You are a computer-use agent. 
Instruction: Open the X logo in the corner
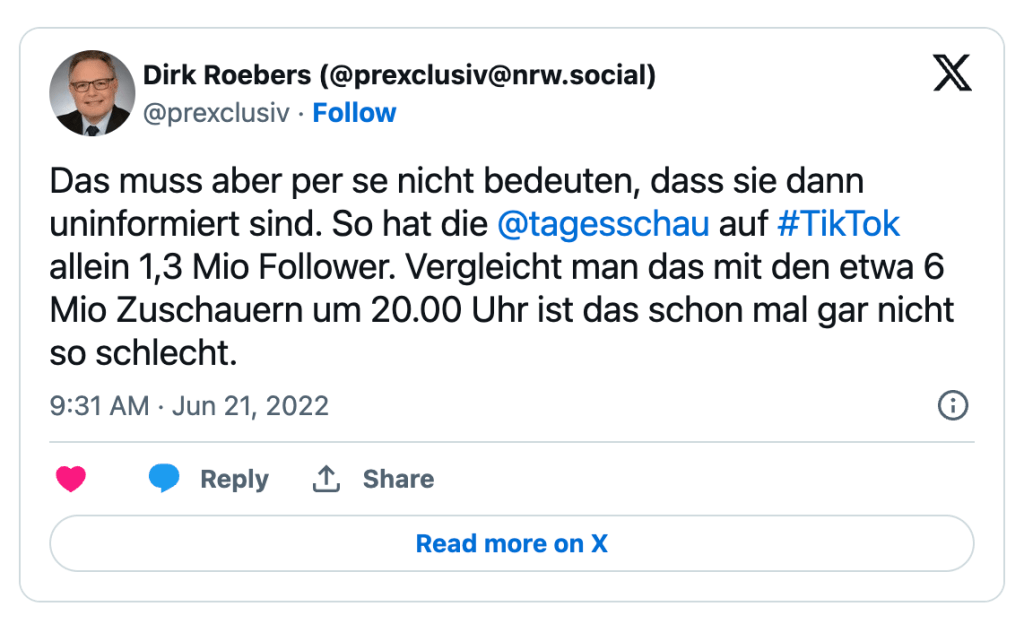tap(952, 74)
